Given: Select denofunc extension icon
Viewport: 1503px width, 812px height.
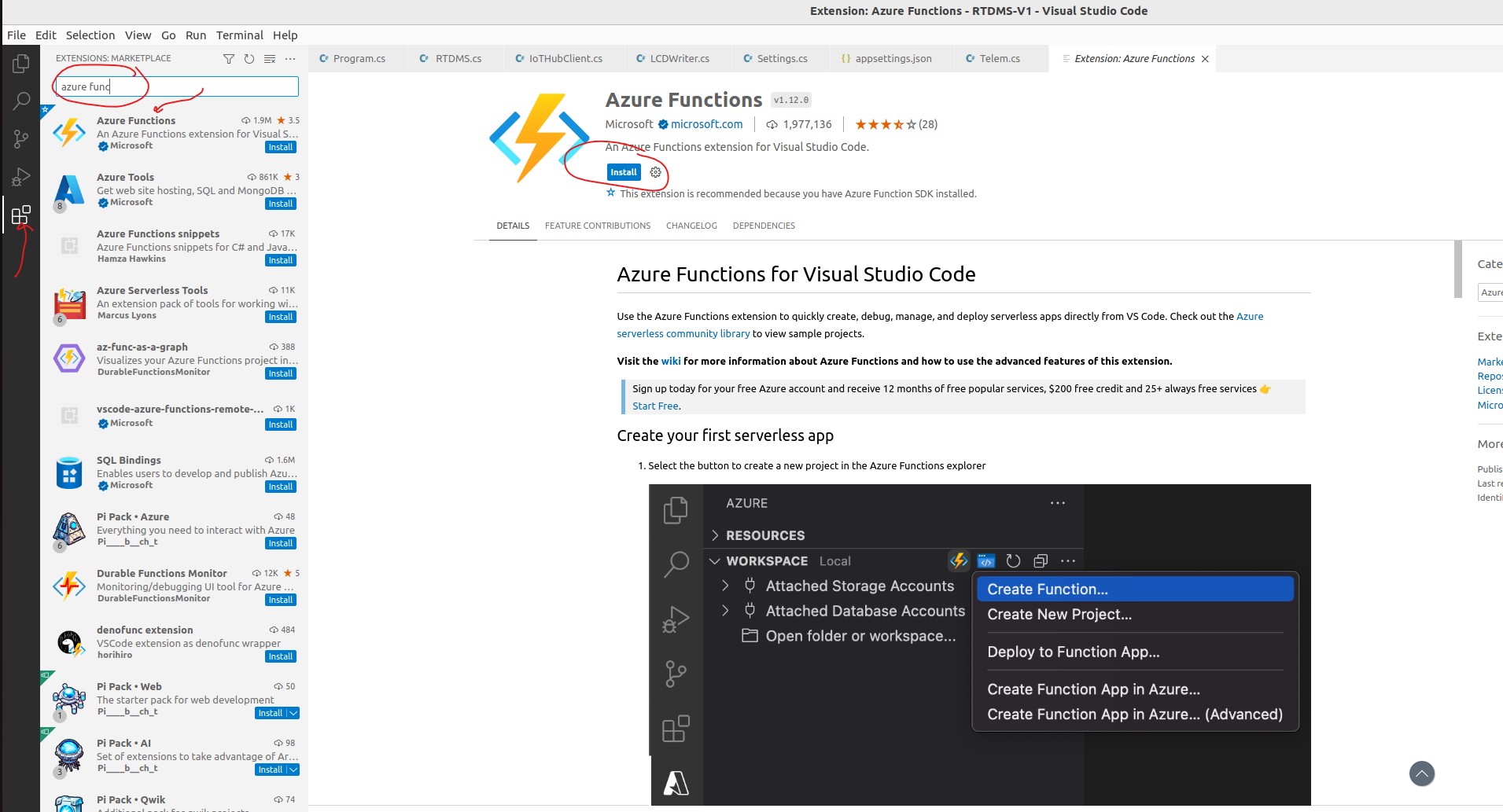Looking at the screenshot, I should tap(69, 642).
